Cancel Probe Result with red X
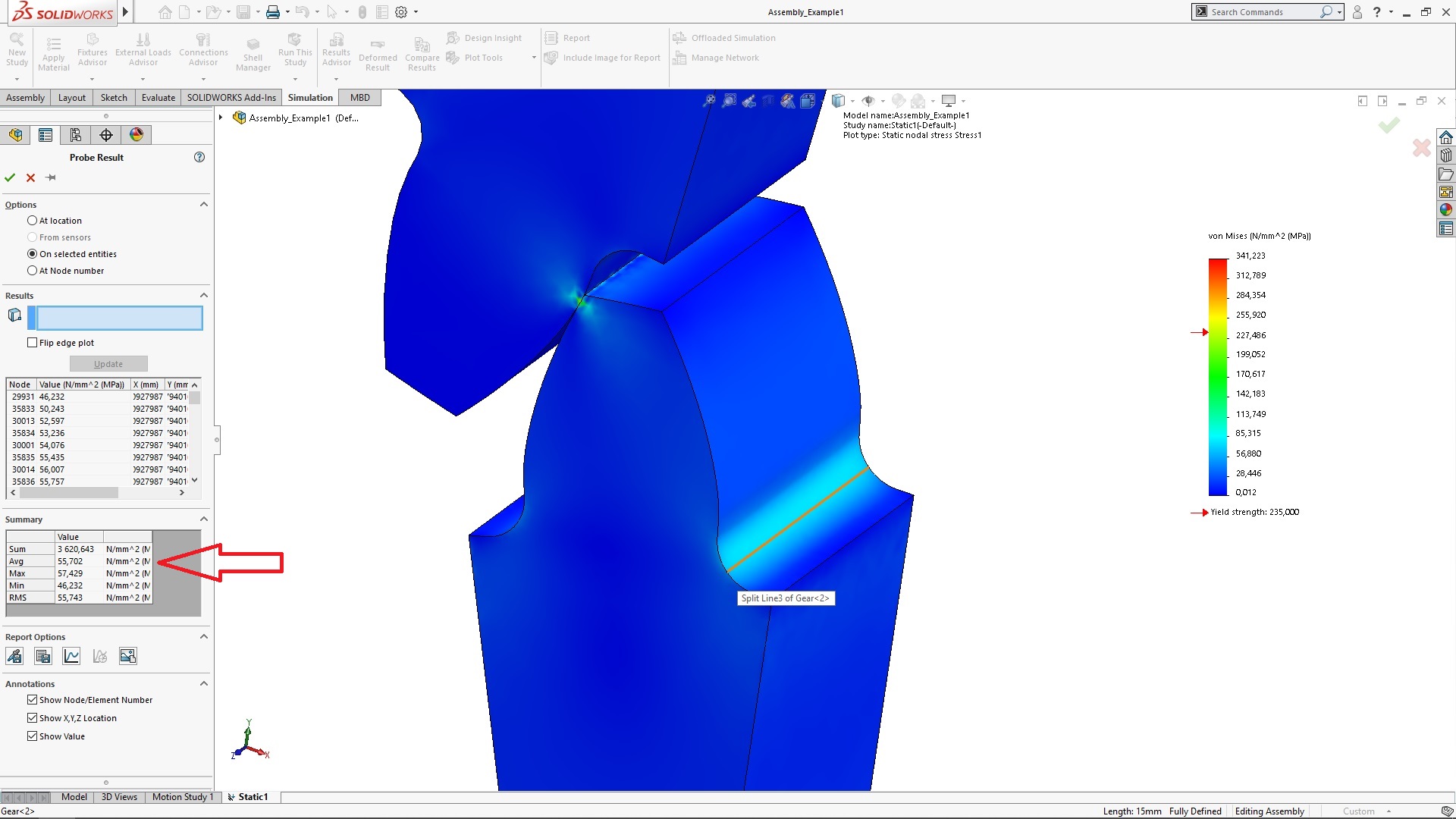Viewport: 1456px width, 819px height. [30, 177]
